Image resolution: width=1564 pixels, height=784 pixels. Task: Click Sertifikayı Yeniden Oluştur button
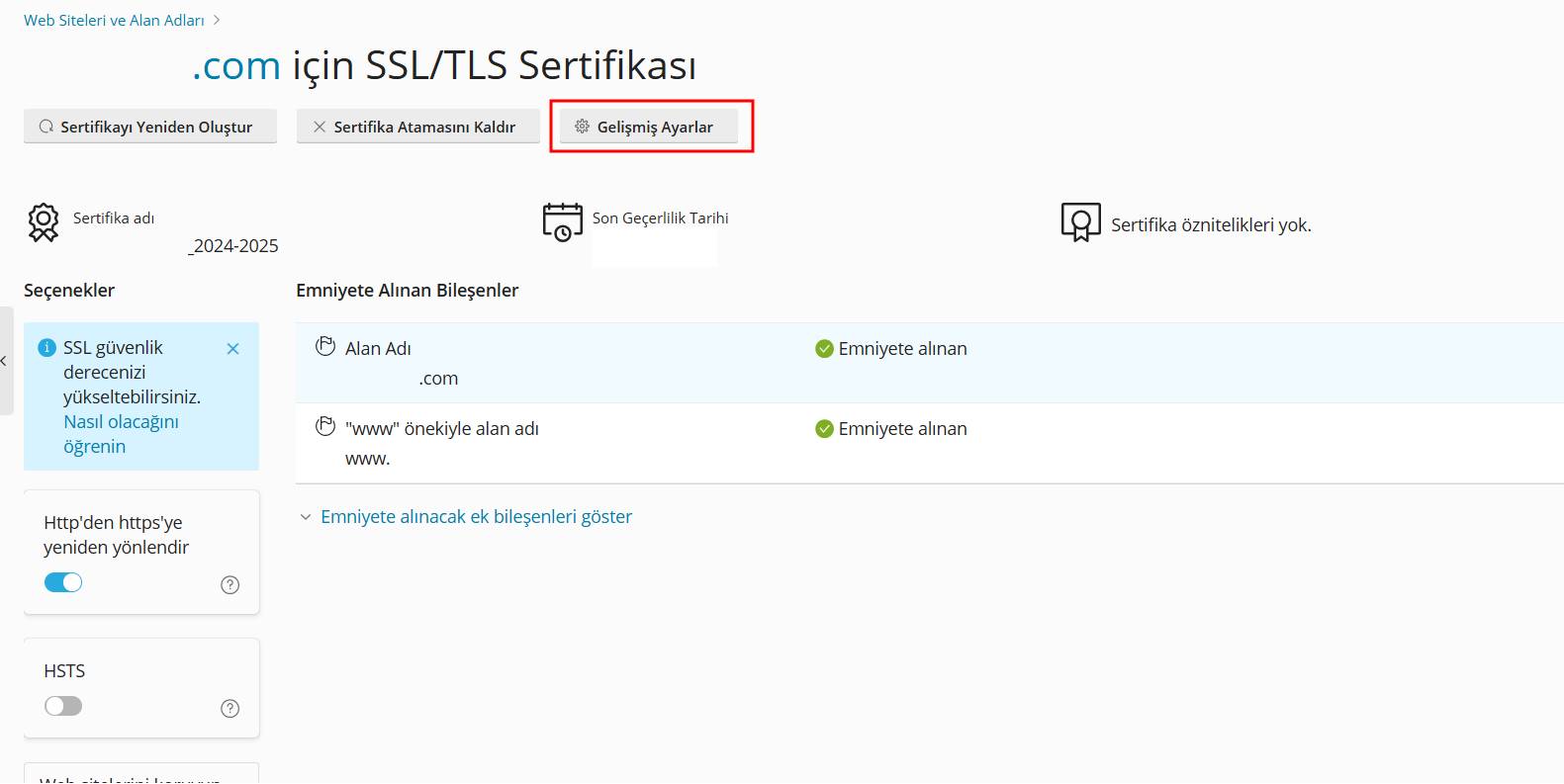tap(150, 127)
